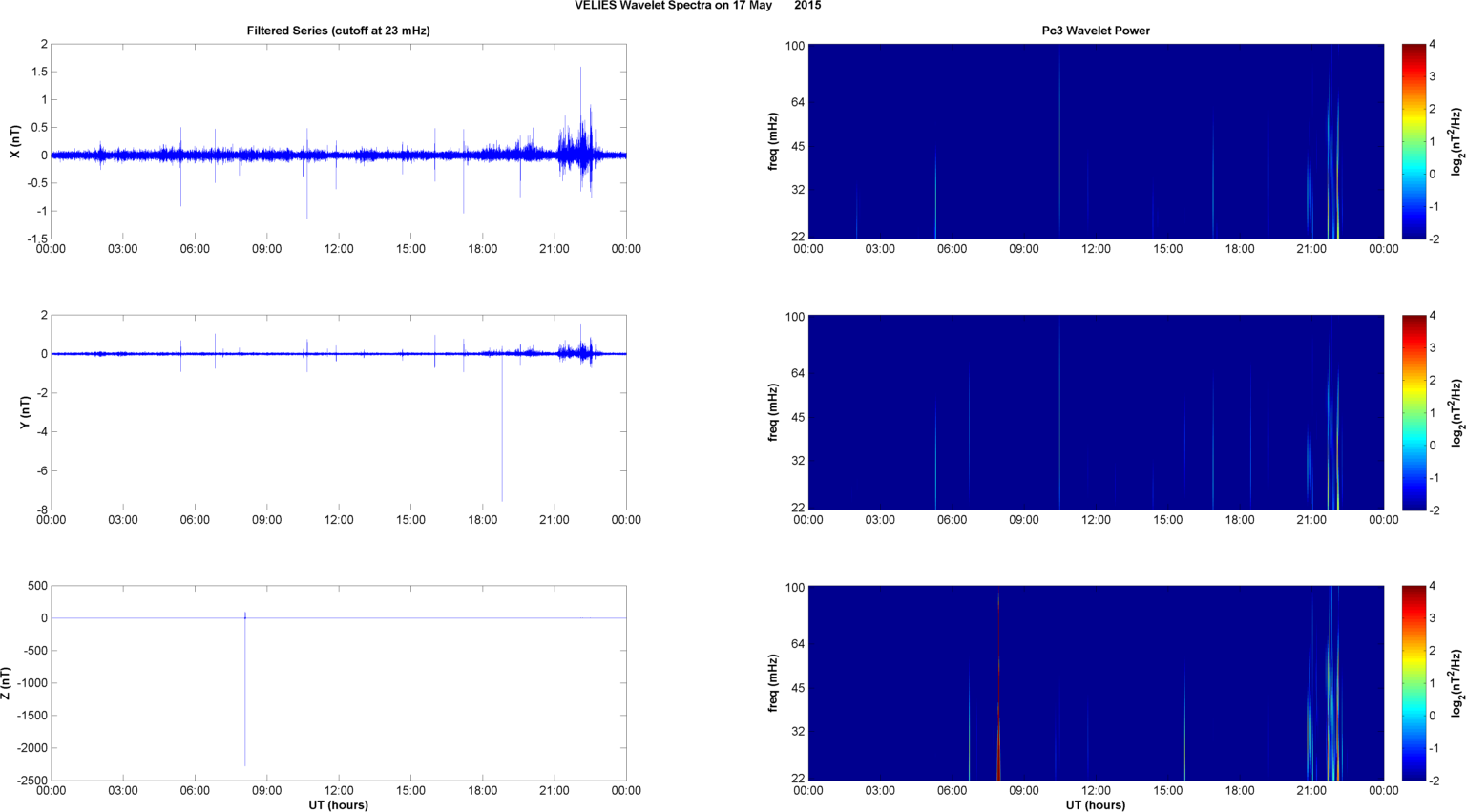Click the "21:00" tick under the top spectrogram
The height and width of the screenshot is (812, 1466).
(x=1311, y=249)
